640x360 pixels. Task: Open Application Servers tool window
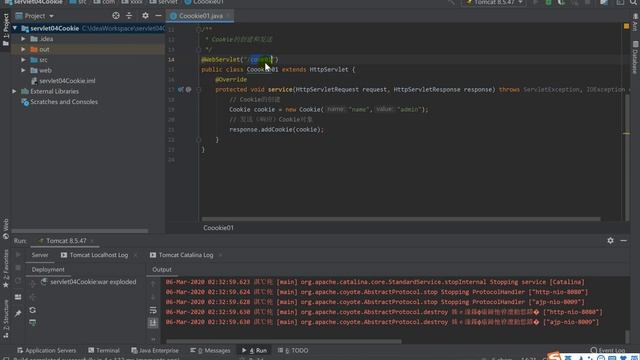47,351
